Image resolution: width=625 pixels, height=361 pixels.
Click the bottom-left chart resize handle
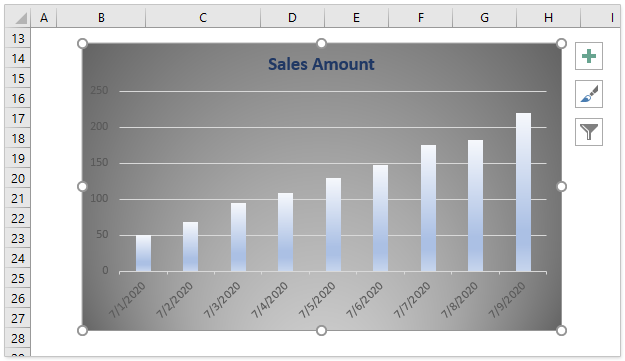point(82,330)
